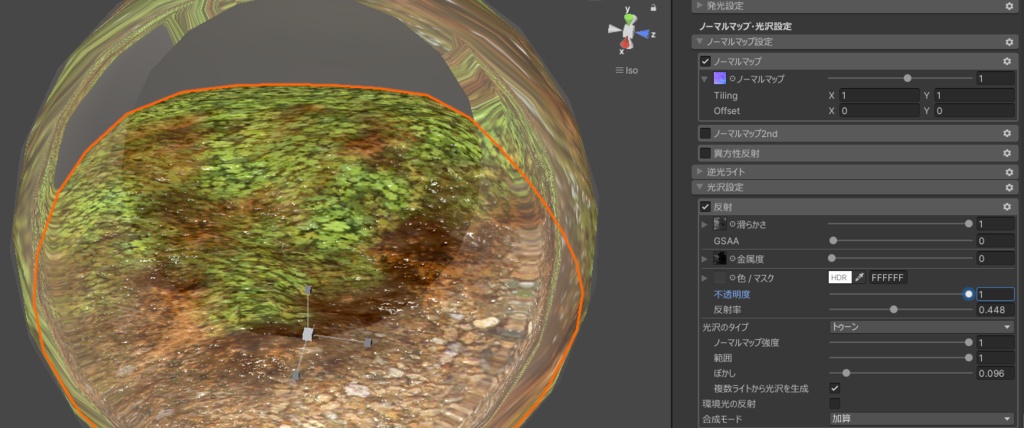
Task: Open gear menu for ノーマルマップ2nd
Action: [1006, 133]
